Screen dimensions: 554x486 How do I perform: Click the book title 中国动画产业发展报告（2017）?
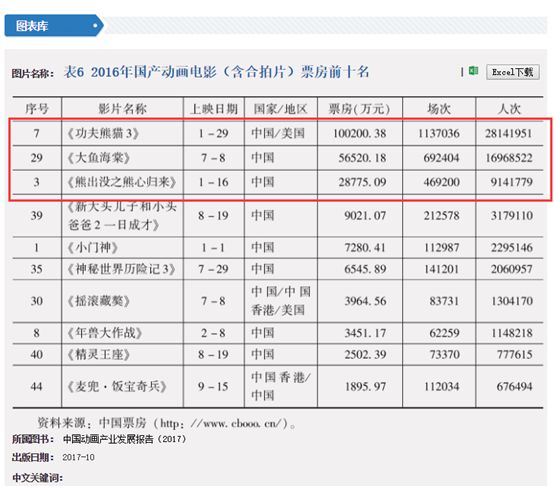pyautogui.click(x=124, y=439)
